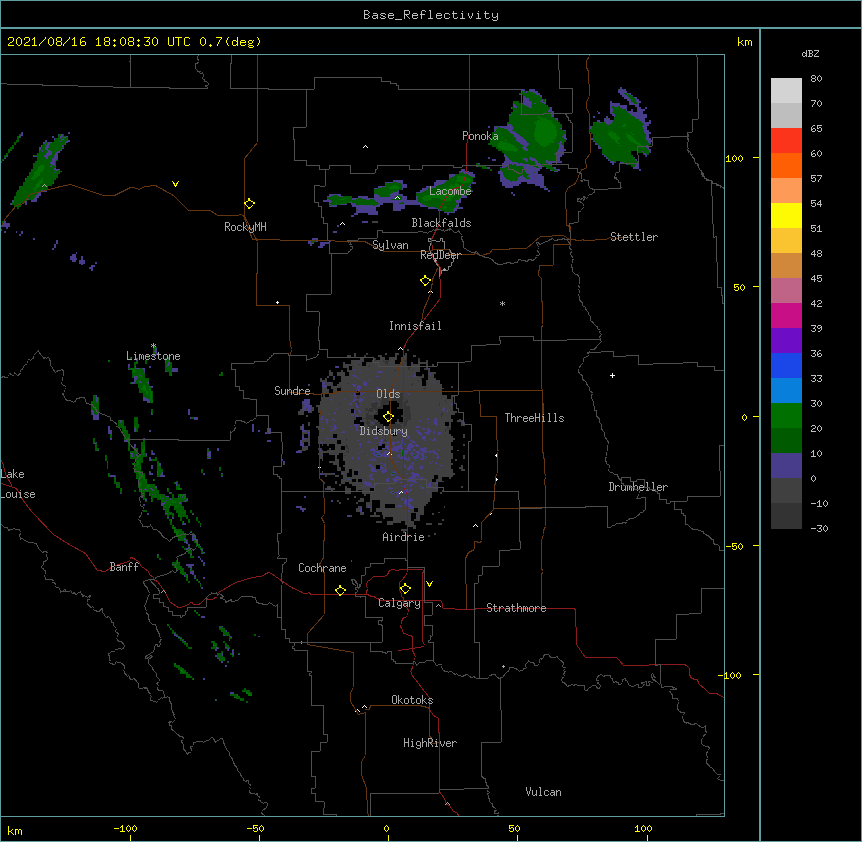This screenshot has width=862, height=842.
Task: Click the Calgary city label
Action: [399, 603]
